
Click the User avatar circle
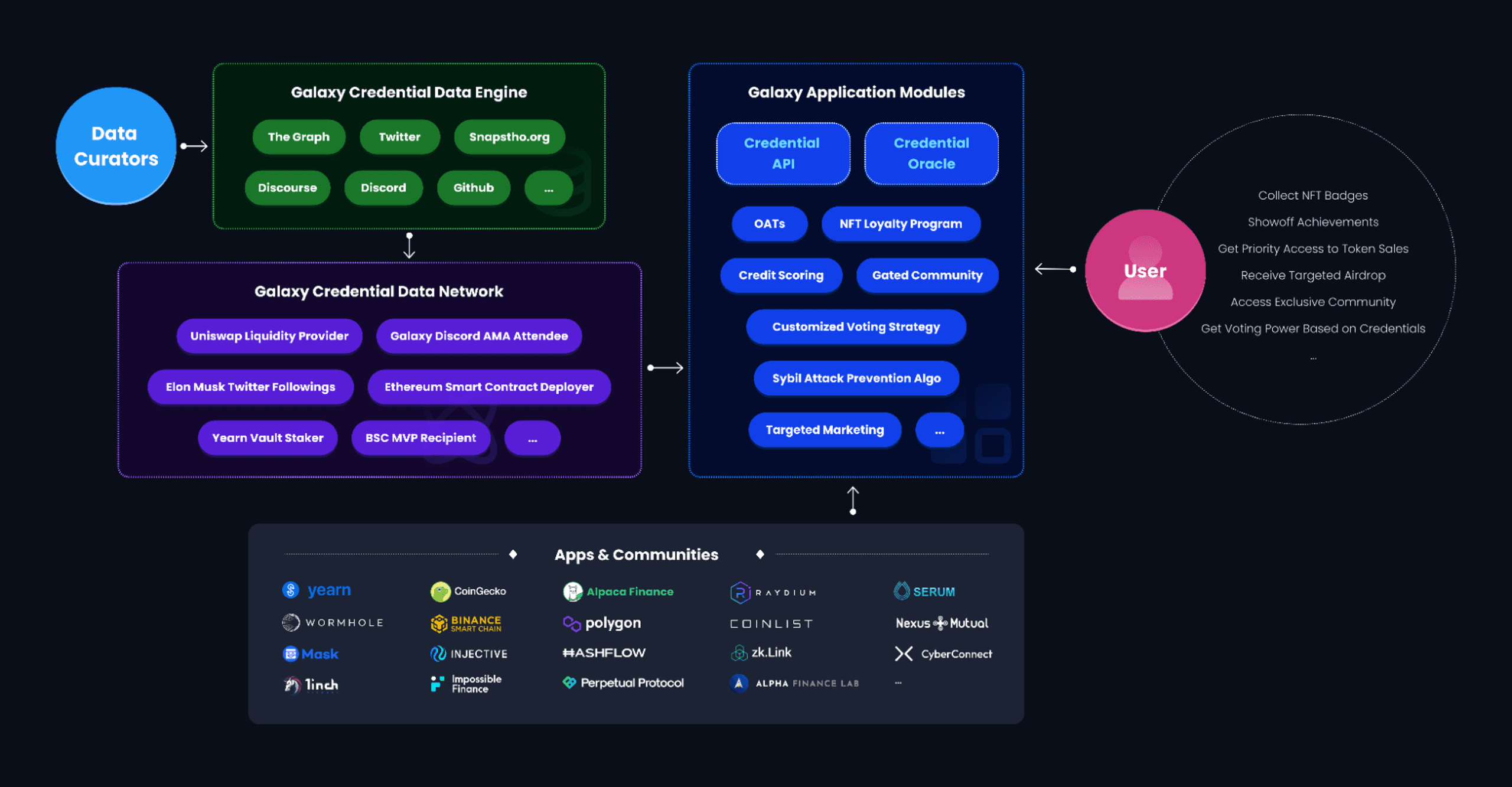pyautogui.click(x=1145, y=270)
